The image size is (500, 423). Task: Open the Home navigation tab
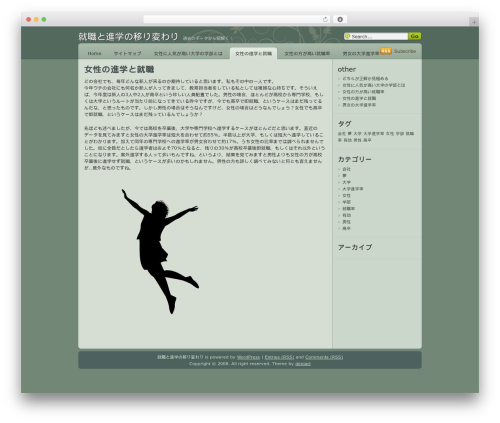[x=94, y=53]
